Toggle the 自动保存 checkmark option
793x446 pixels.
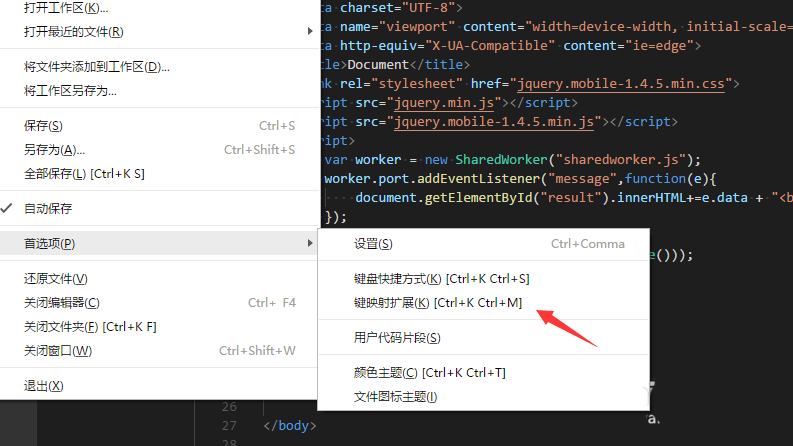pyautogui.click(x=160, y=208)
